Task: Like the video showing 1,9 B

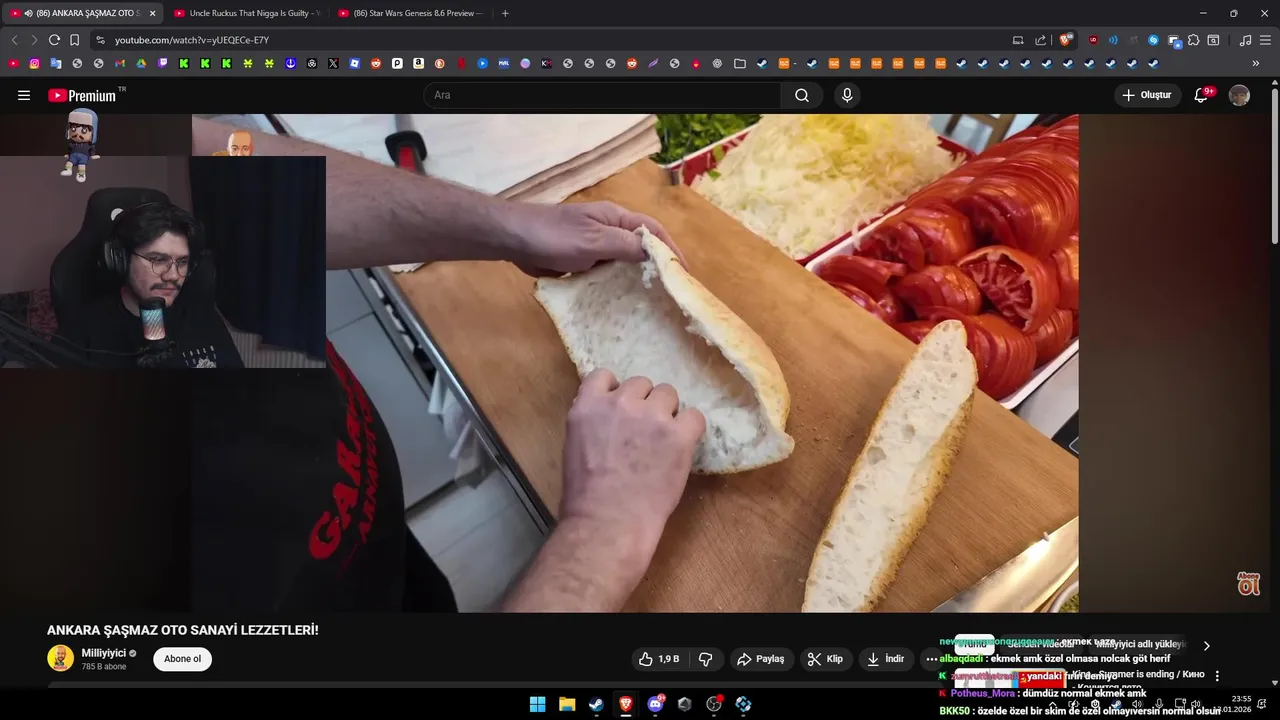Action: pos(661,659)
